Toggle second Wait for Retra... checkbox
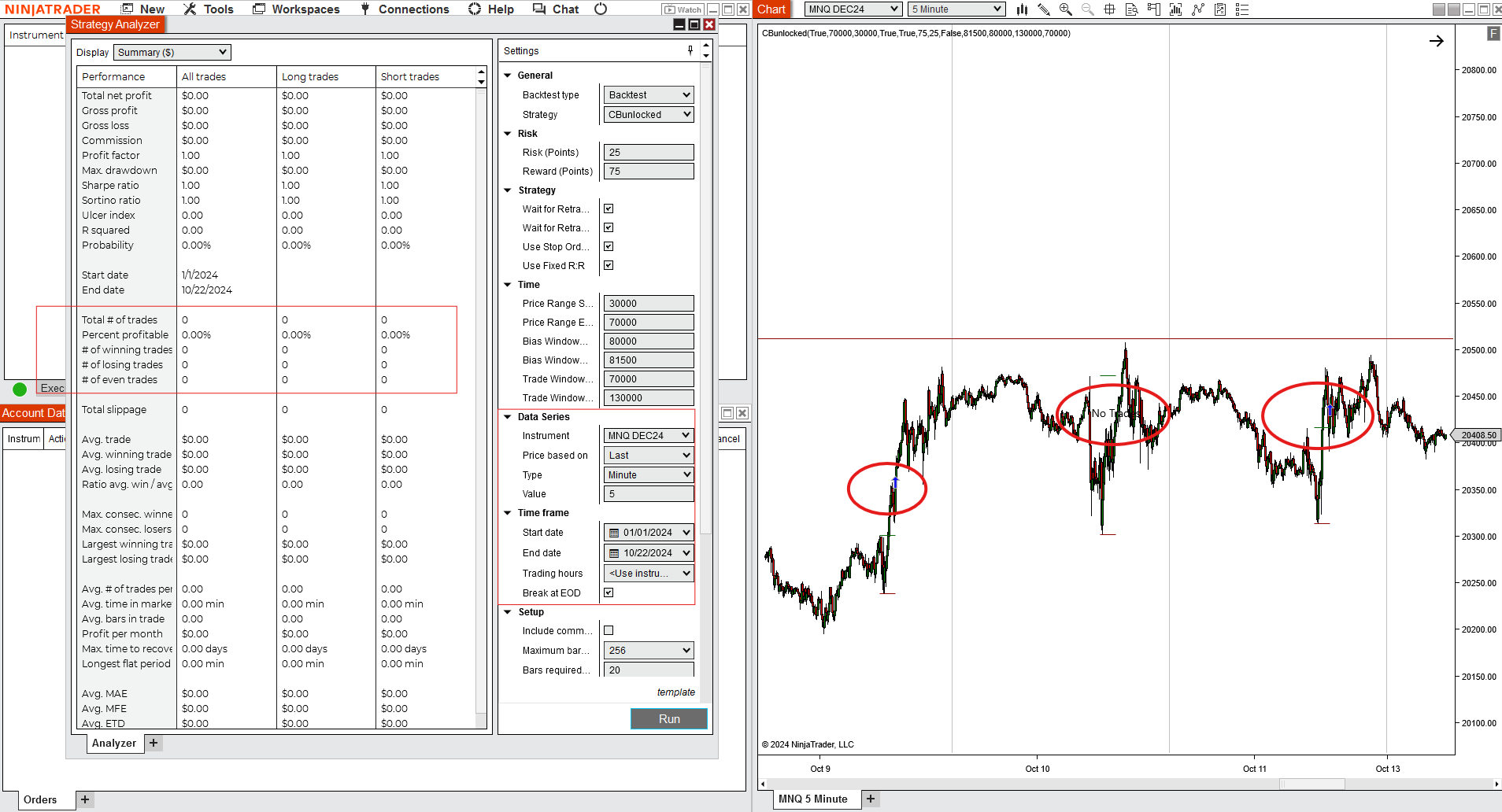Image resolution: width=1502 pixels, height=812 pixels. coord(609,227)
